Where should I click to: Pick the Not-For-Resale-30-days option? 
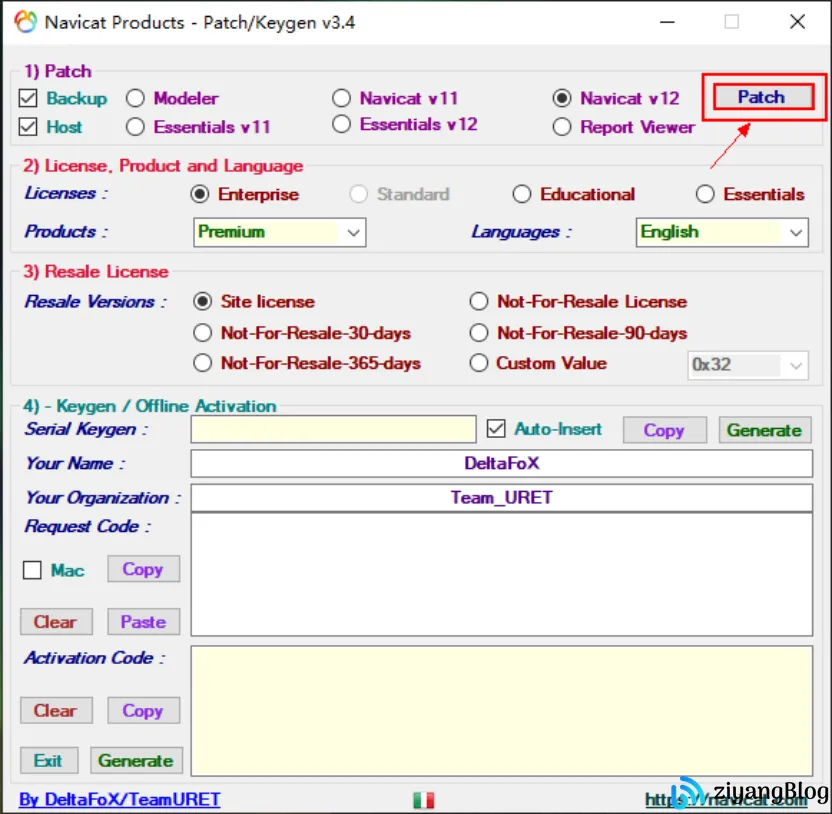pyautogui.click(x=203, y=333)
